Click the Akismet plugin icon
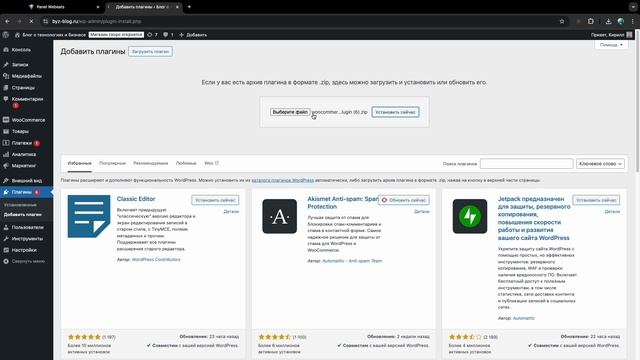 (280, 216)
